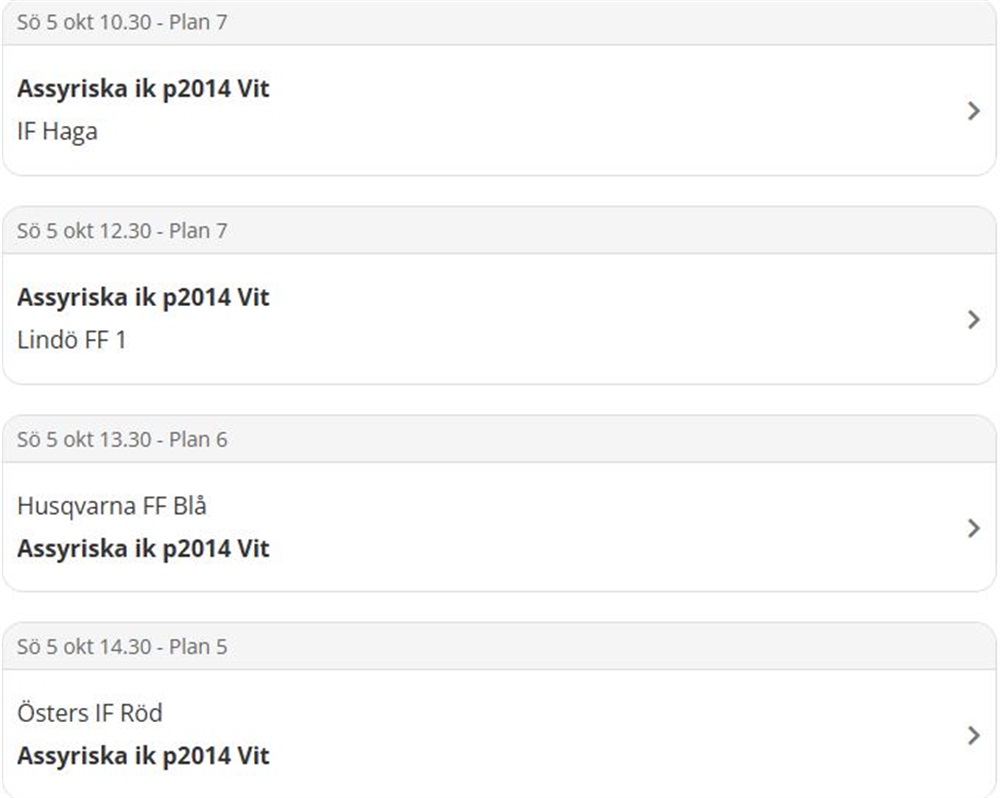
Task: Click Assyriska ik p2014 Vit in 10.30 match
Action: (x=143, y=89)
